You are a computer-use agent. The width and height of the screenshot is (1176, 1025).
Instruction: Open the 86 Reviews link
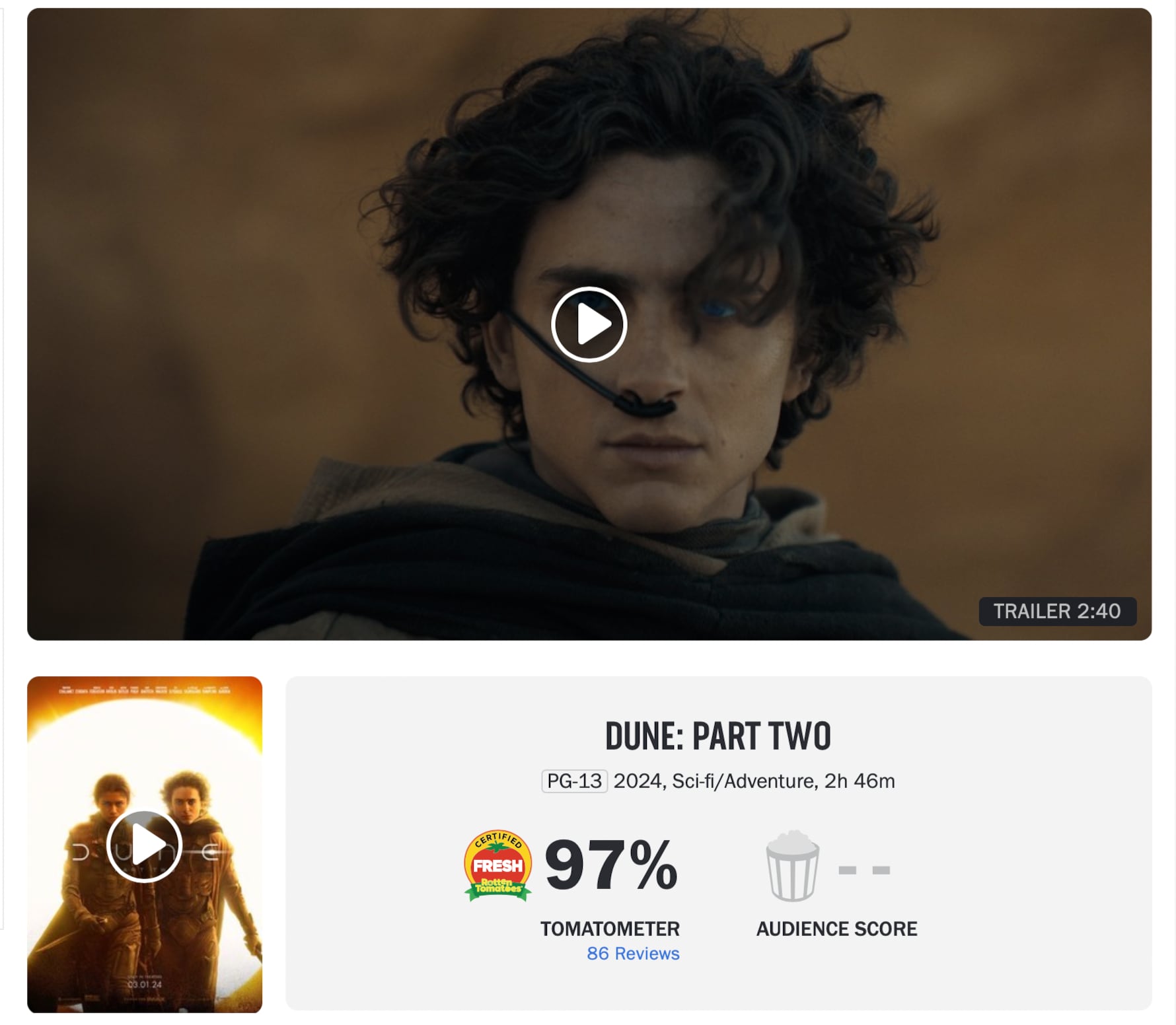click(x=633, y=954)
